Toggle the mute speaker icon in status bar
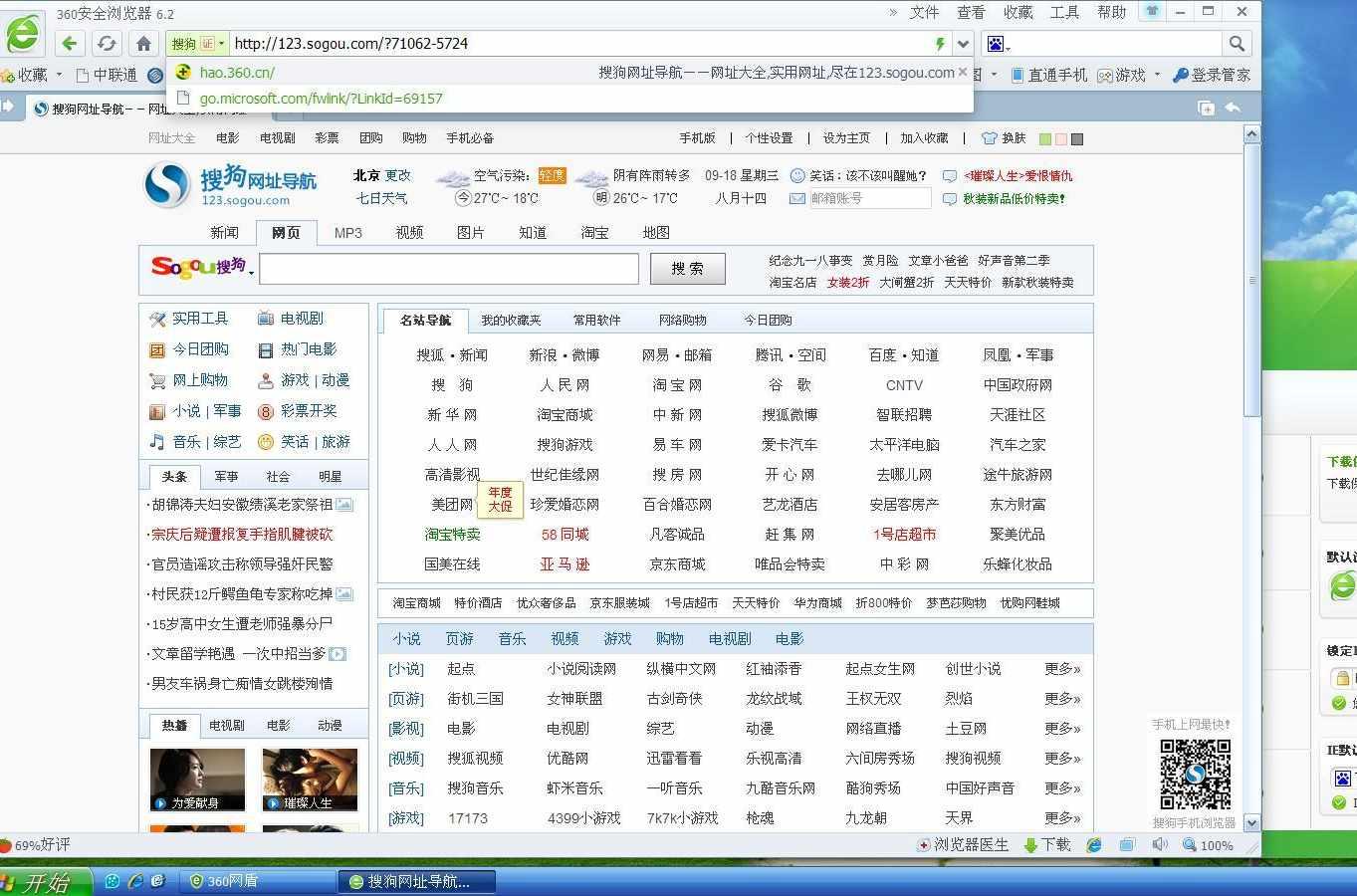 click(1159, 845)
